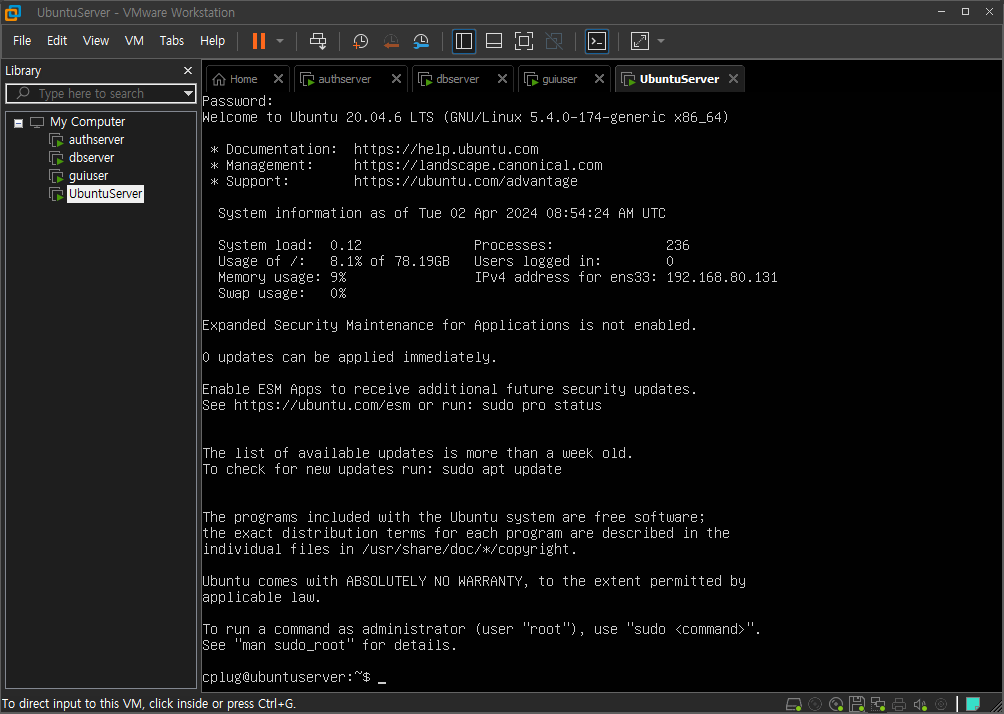Toggle the thumbnail bar view
The height and width of the screenshot is (714, 1004).
(x=494, y=41)
